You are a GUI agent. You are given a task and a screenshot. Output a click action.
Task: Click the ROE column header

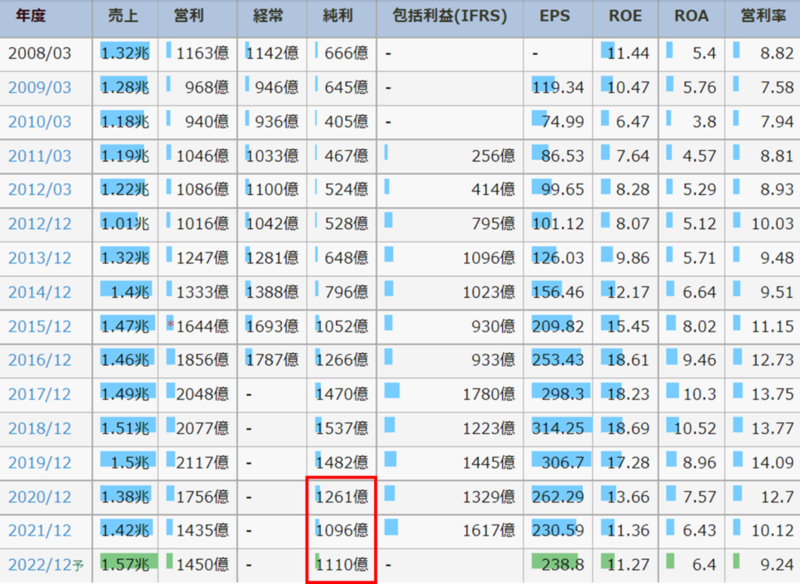626,16
